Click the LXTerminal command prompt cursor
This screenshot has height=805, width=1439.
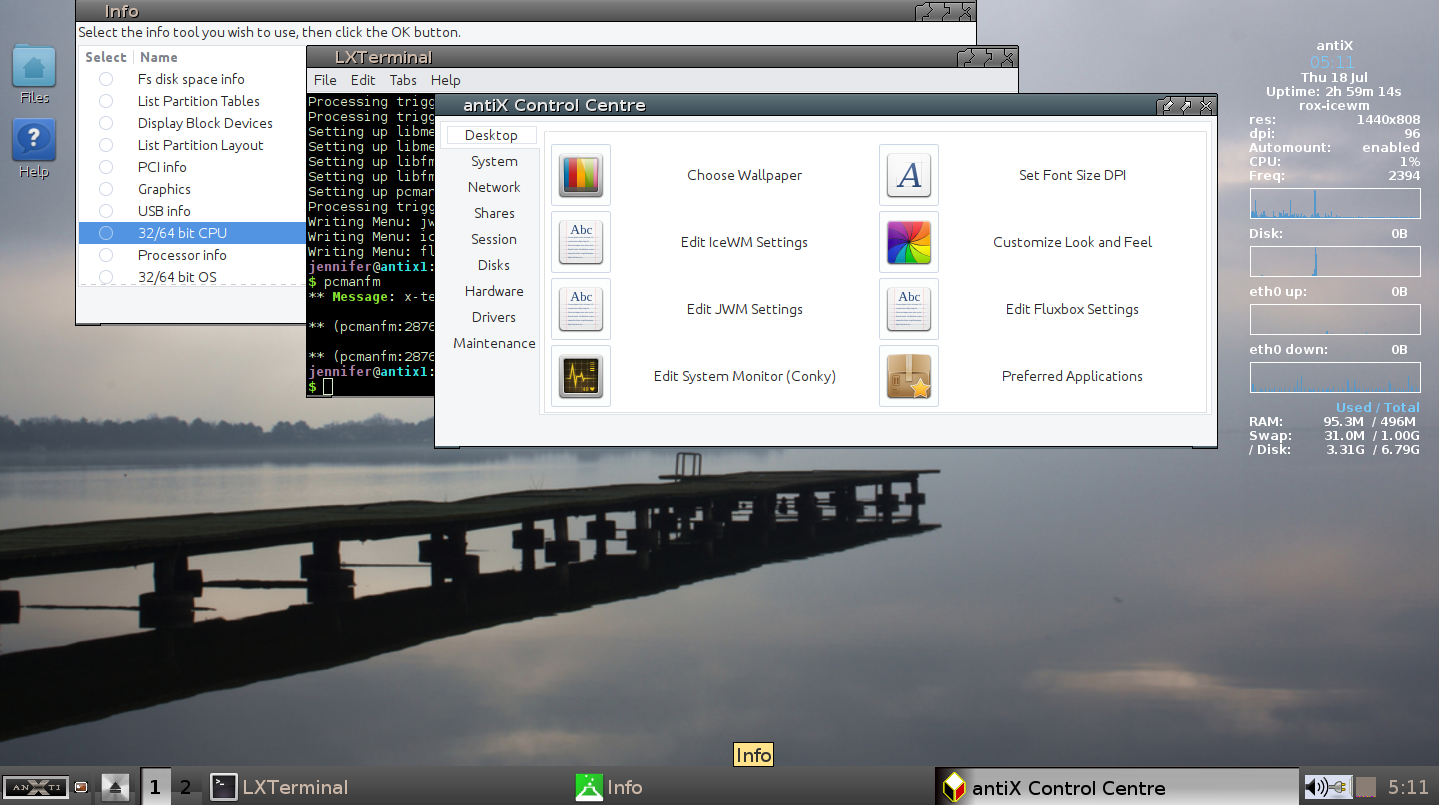[328, 387]
